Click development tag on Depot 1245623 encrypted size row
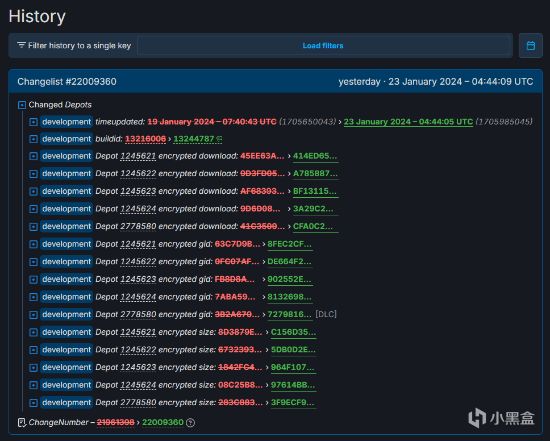 point(66,367)
